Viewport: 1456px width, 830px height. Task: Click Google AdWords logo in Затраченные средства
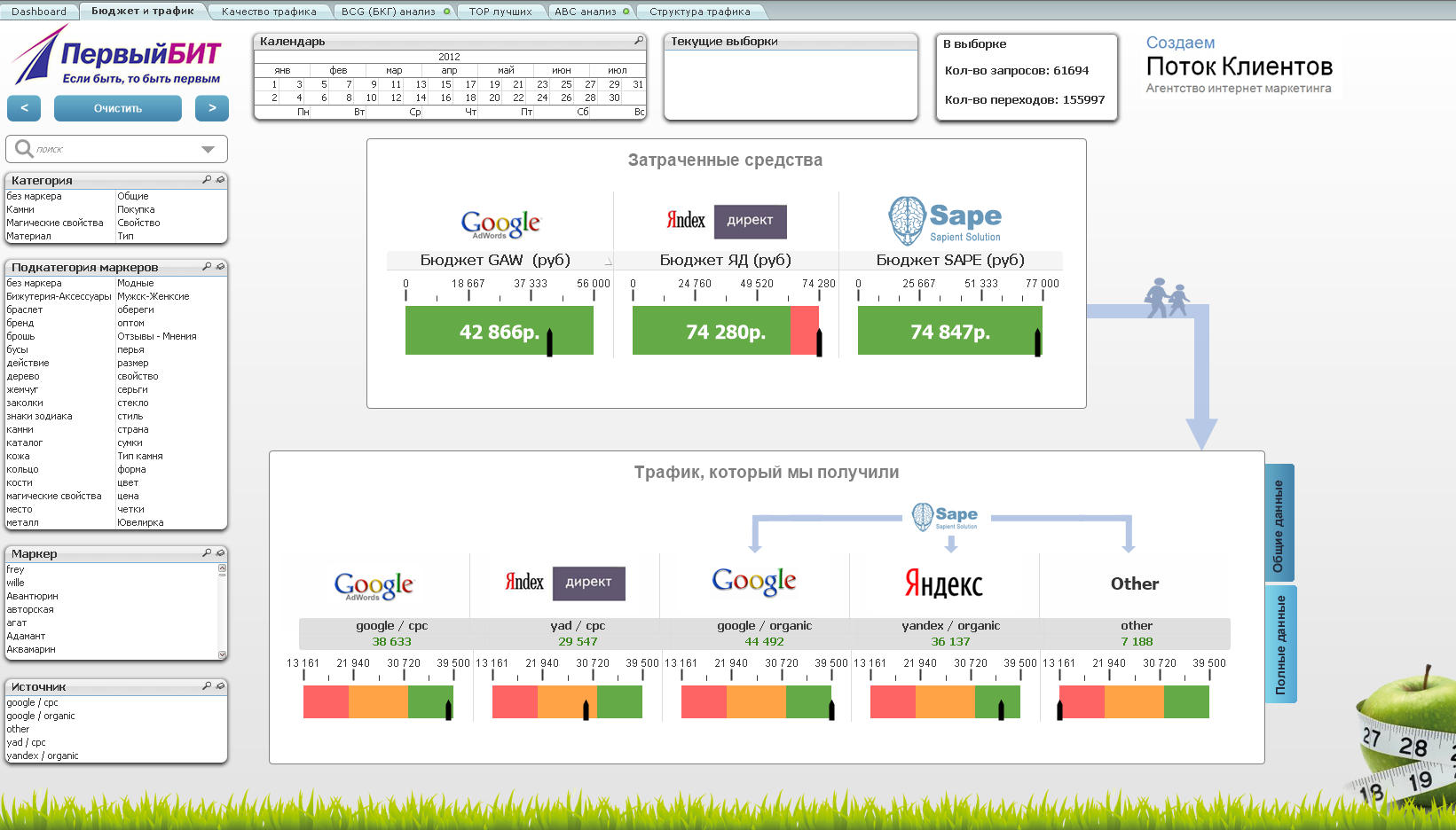pyautogui.click(x=500, y=224)
